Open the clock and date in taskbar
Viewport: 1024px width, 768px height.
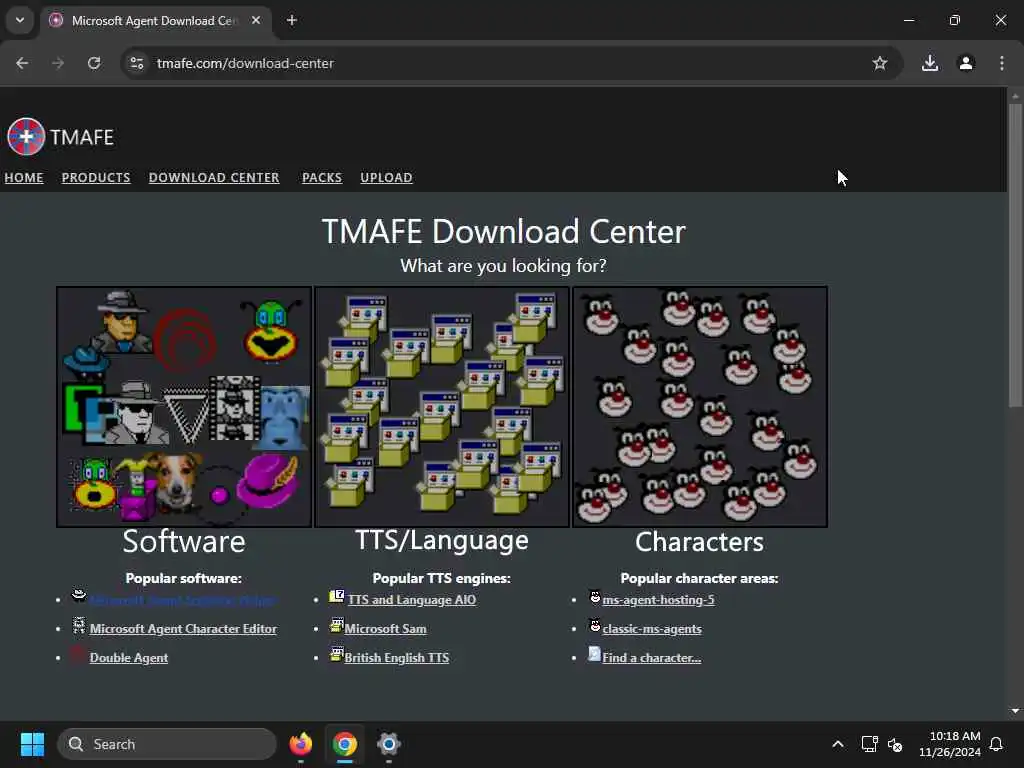(x=950, y=744)
